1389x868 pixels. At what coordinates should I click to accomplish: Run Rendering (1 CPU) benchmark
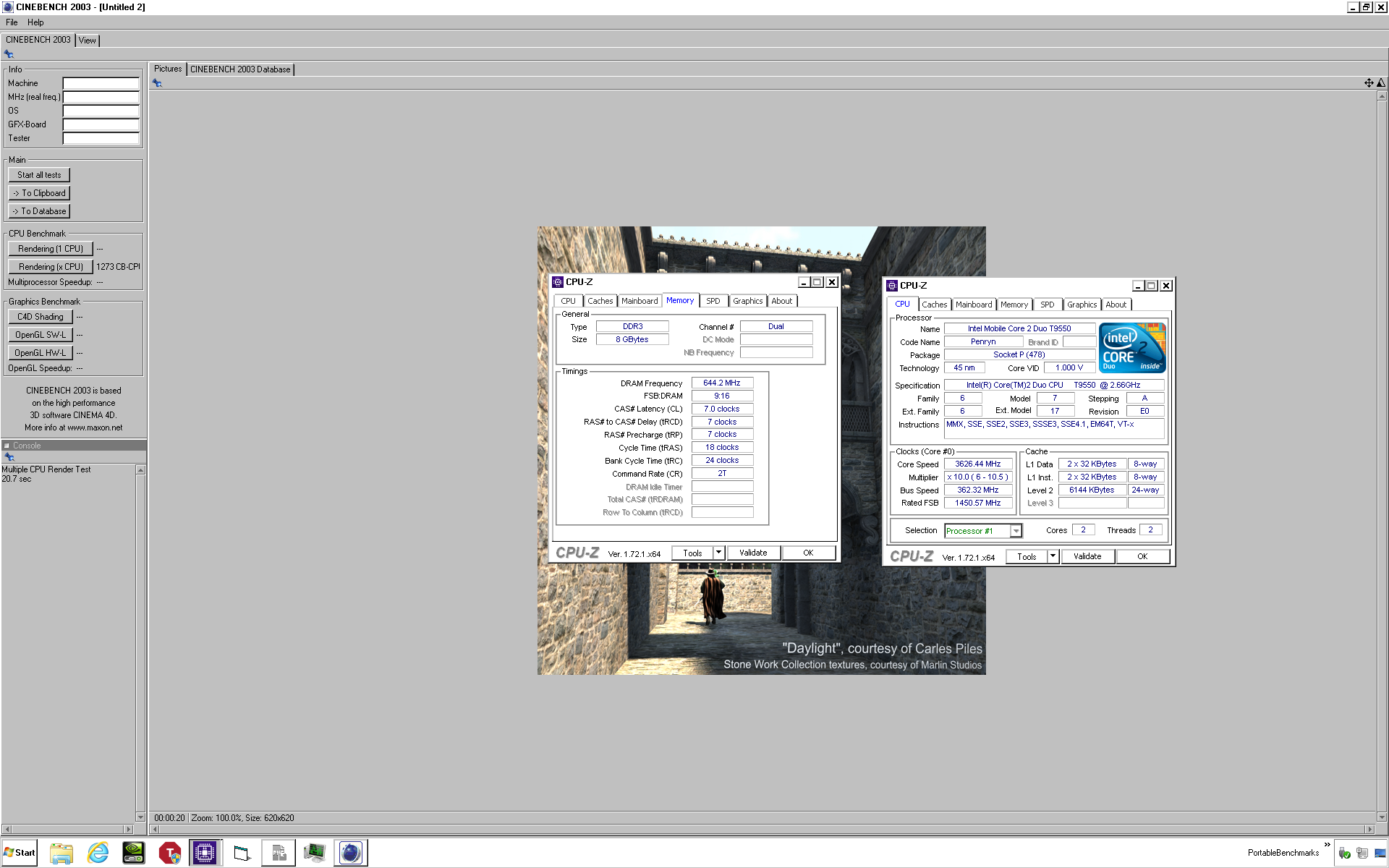pyautogui.click(x=51, y=249)
